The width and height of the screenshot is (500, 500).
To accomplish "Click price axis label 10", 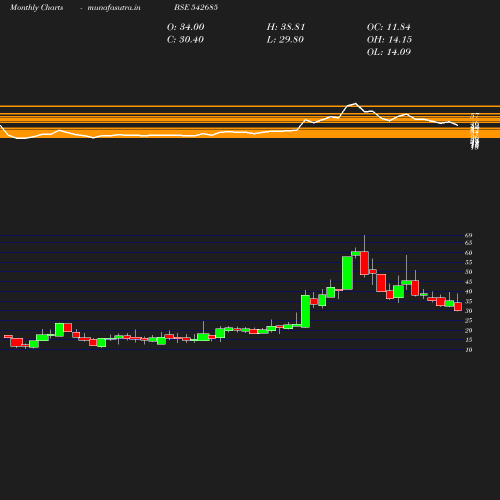I will [x=468, y=350].
